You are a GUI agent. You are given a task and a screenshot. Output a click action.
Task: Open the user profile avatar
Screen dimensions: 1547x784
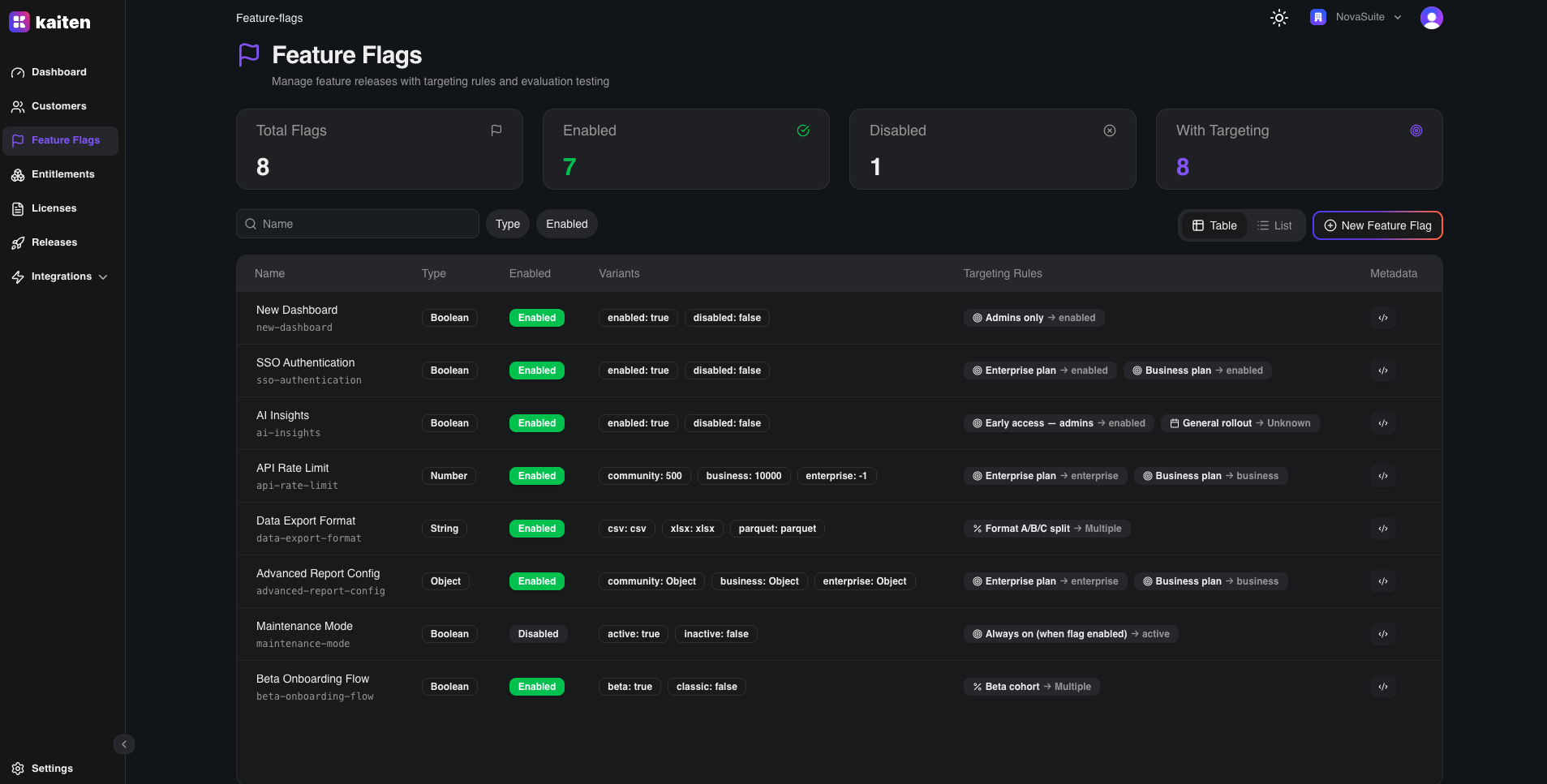point(1431,18)
